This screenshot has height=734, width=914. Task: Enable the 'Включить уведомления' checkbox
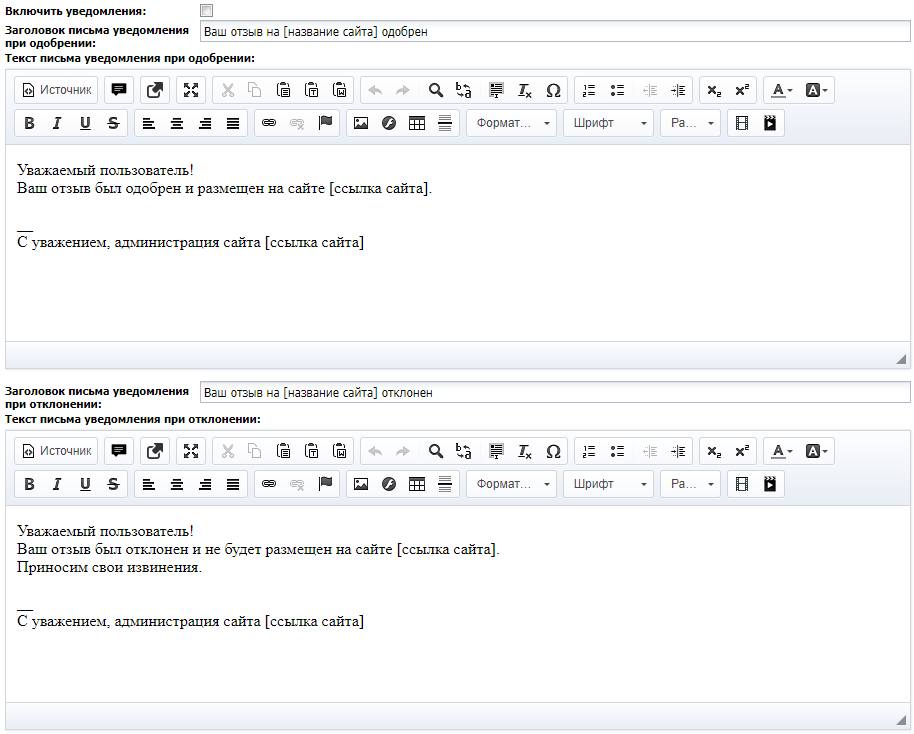[207, 10]
